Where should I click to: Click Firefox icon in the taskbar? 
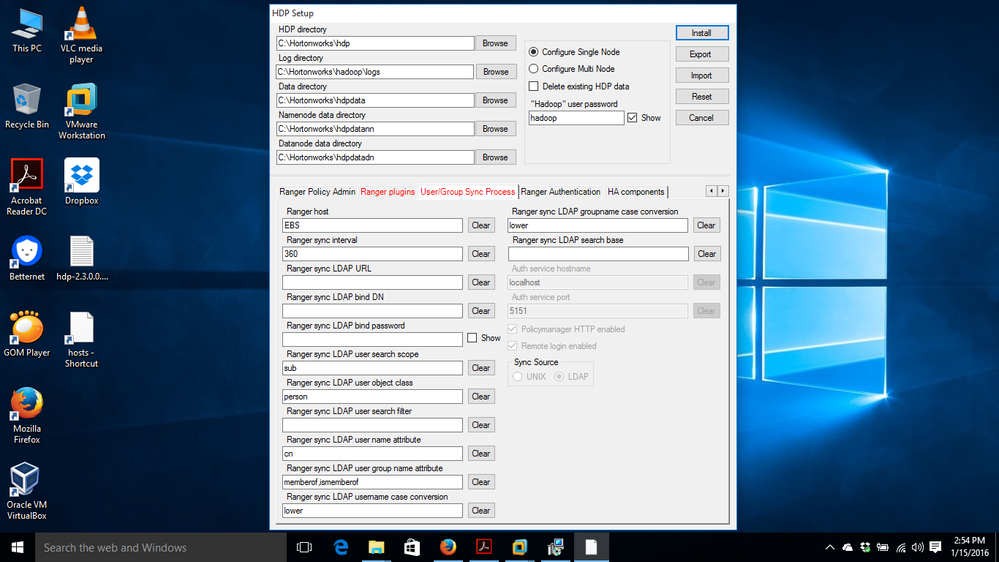[447, 547]
